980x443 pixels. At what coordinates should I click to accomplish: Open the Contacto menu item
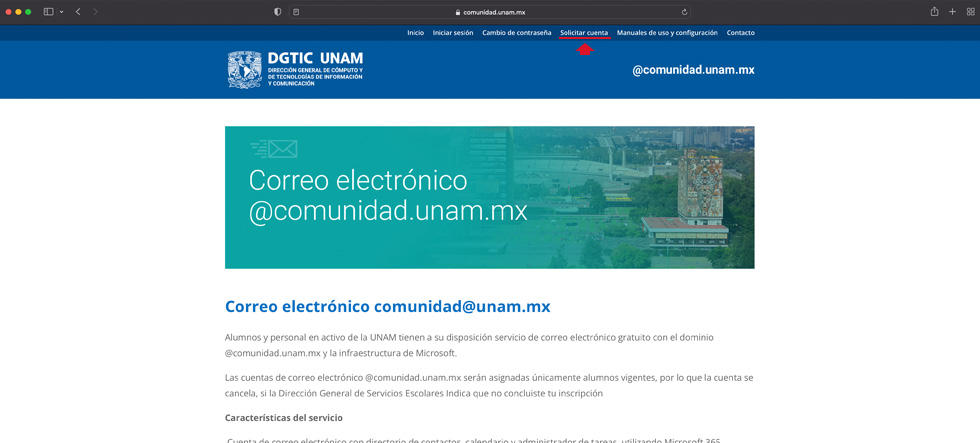coord(741,32)
